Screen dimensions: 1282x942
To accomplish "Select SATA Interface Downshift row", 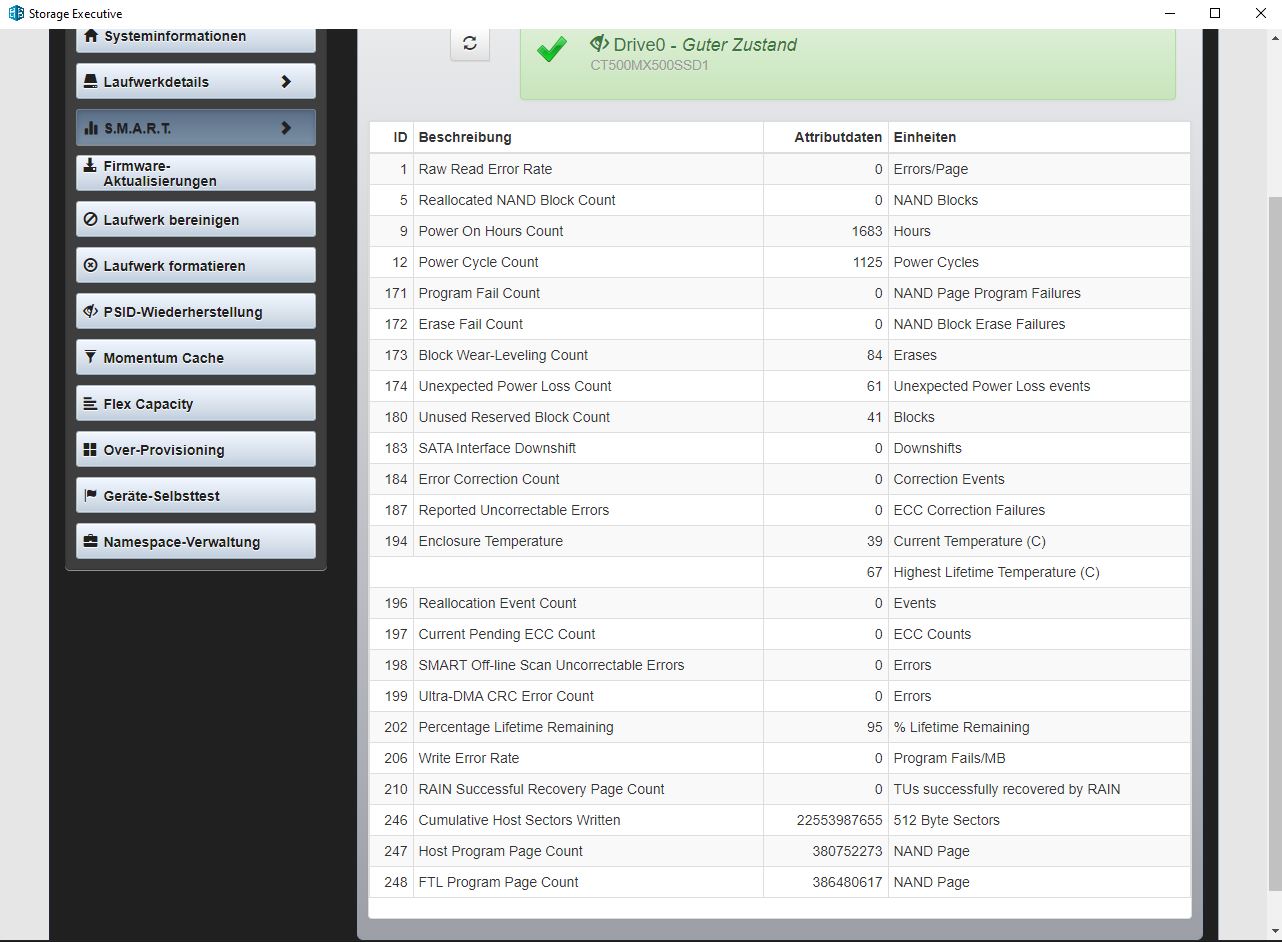I will click(x=780, y=448).
